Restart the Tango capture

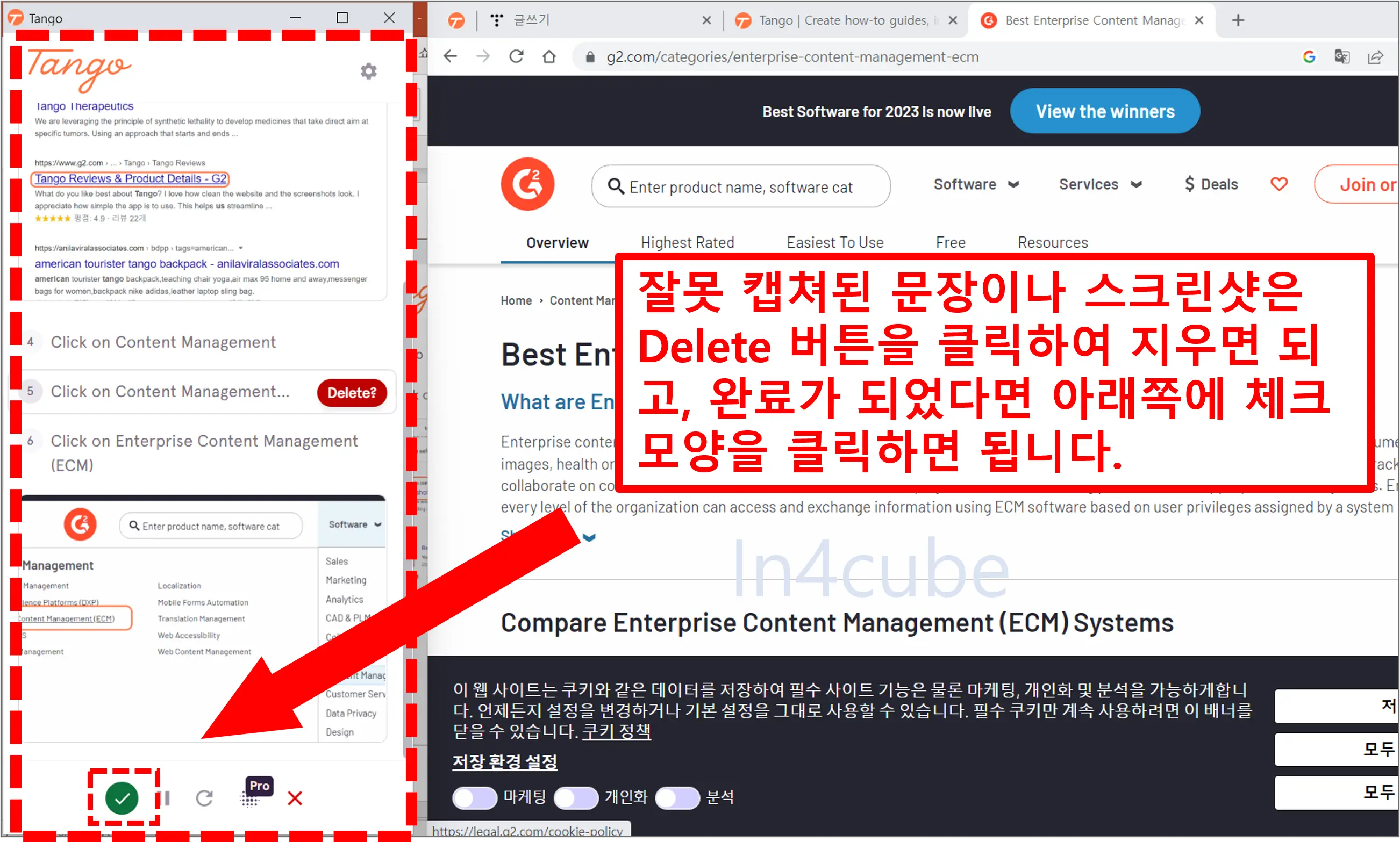tap(204, 798)
